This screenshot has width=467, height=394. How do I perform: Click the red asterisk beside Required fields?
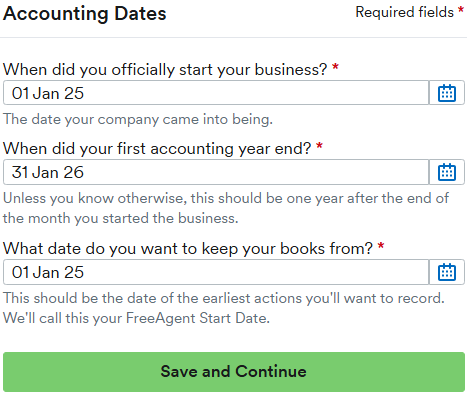pos(461,9)
